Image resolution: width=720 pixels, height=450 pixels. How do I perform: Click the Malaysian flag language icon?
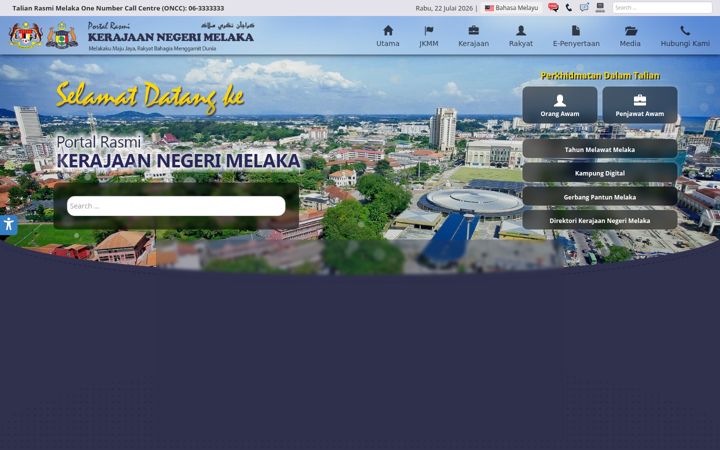489,8
